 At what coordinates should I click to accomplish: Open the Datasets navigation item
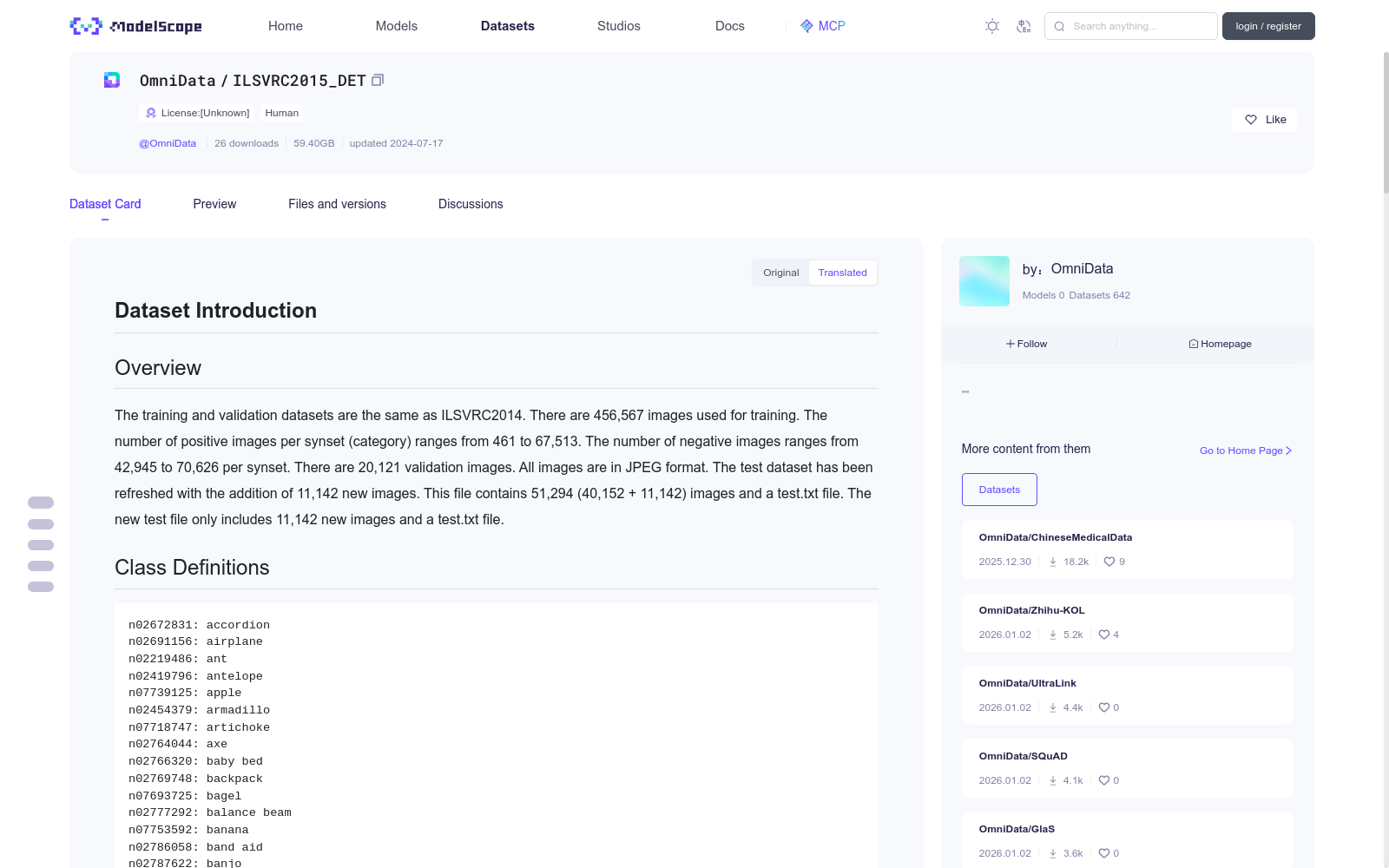click(508, 26)
